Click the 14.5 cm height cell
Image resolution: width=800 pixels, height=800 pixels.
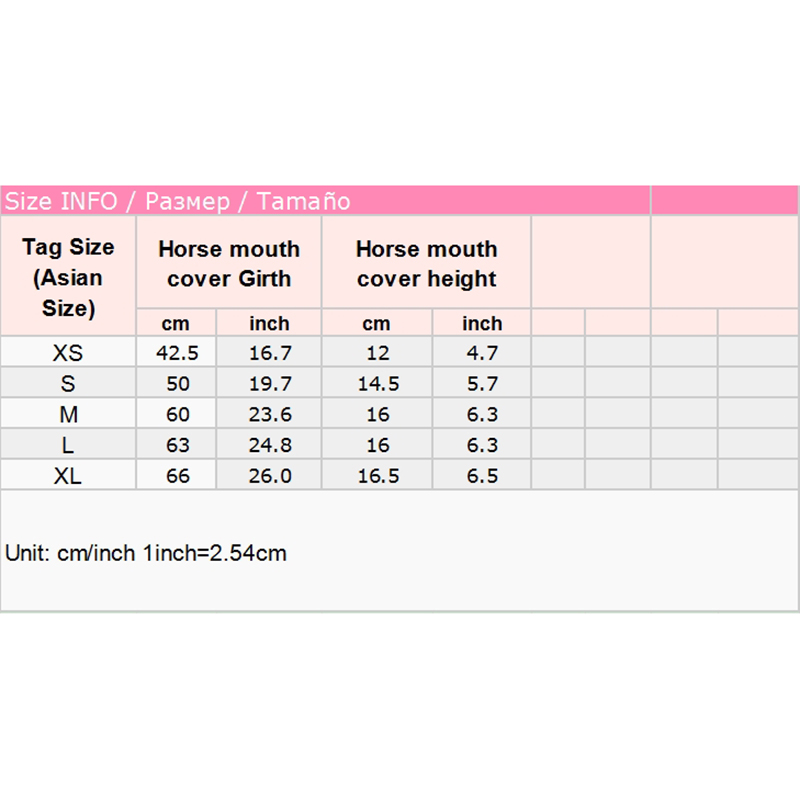377,384
